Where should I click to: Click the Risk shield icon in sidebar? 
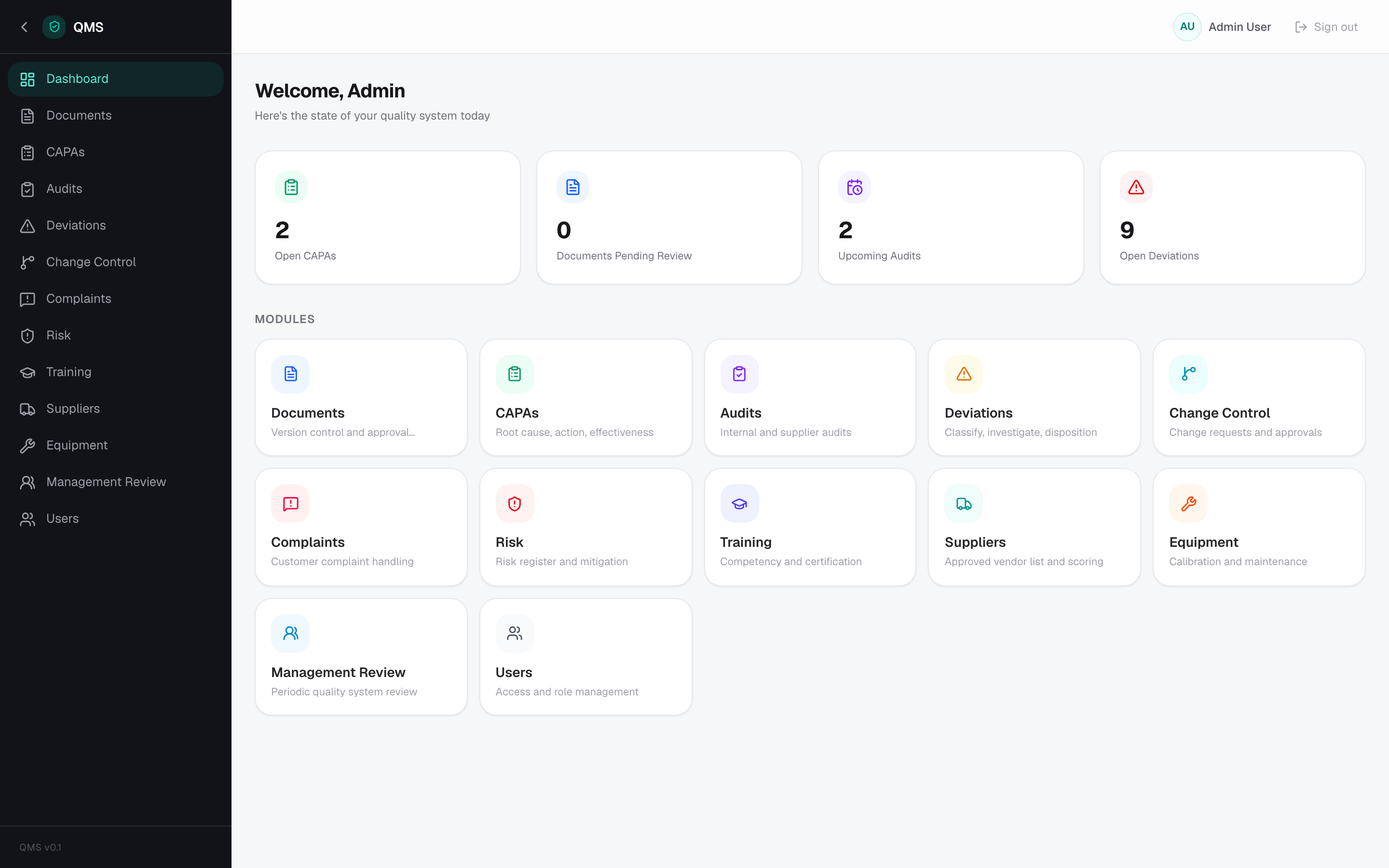pos(27,336)
